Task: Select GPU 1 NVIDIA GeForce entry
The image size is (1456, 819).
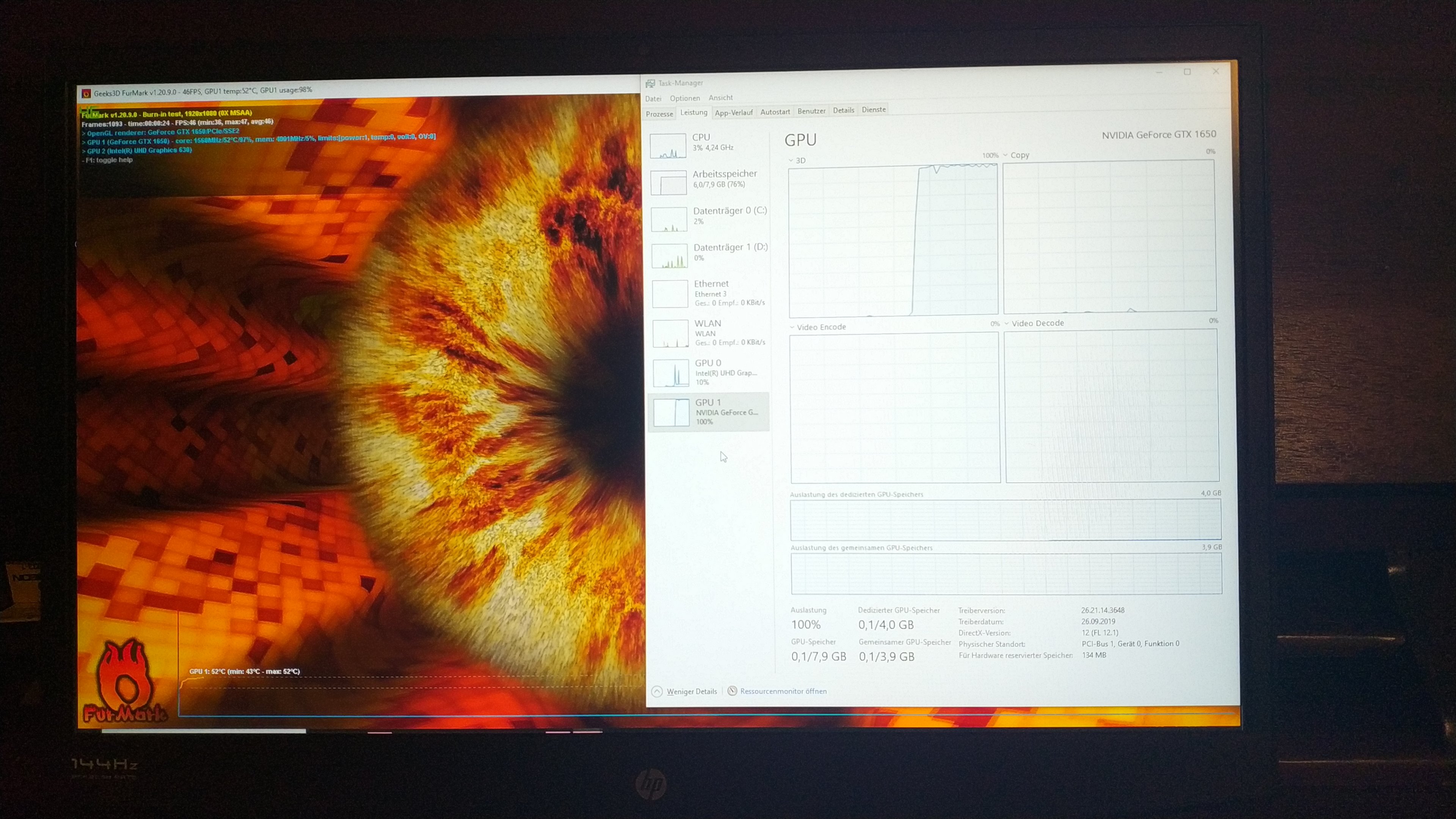Action: (708, 411)
